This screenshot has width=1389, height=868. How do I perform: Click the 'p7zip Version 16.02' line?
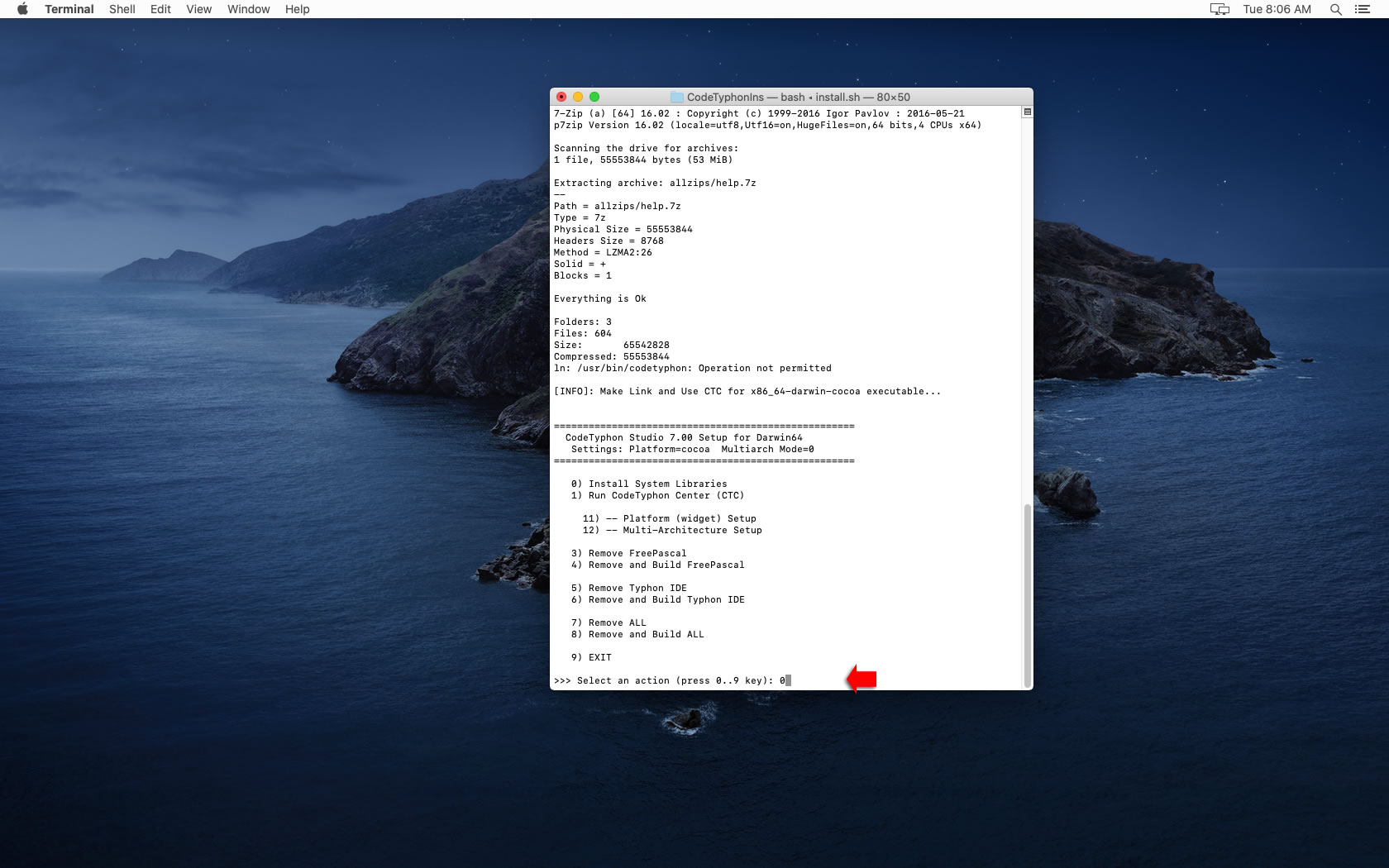767,125
